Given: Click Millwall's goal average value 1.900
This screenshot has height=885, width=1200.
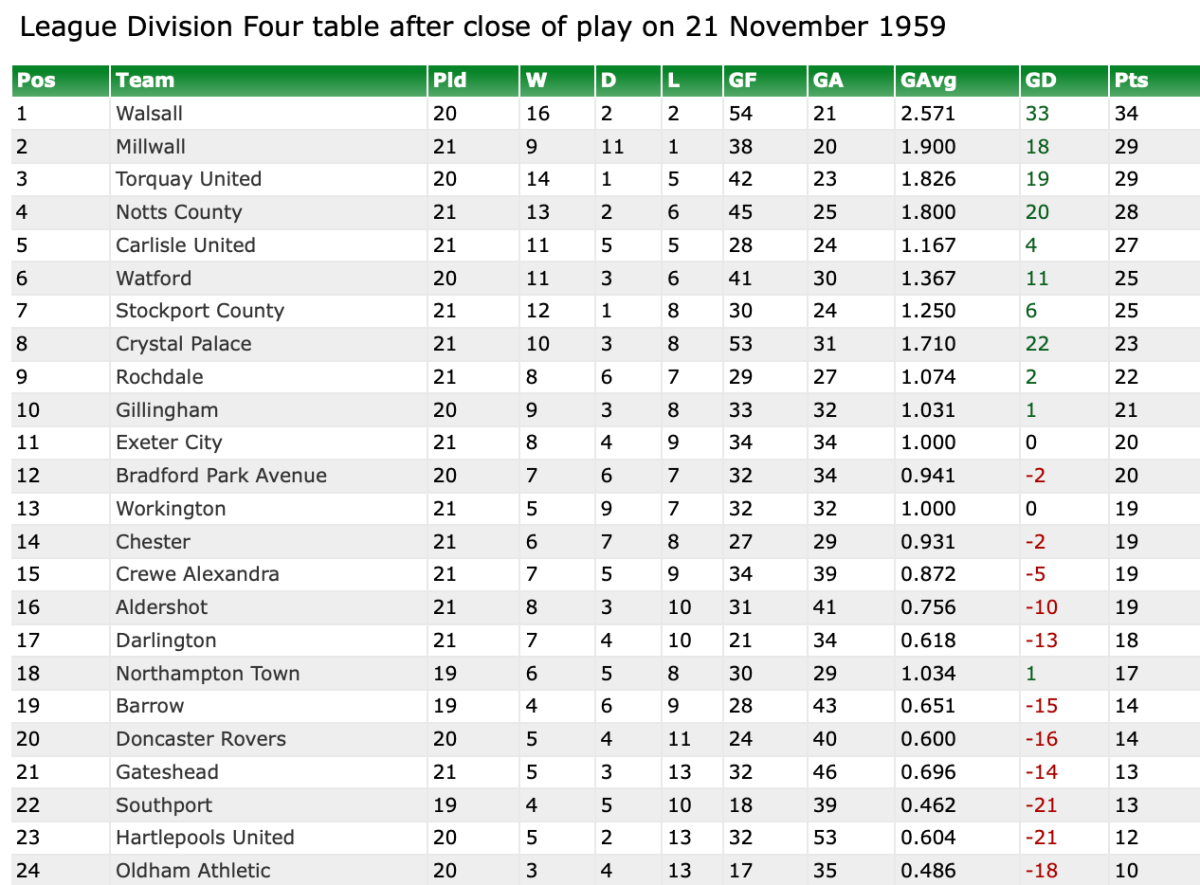Looking at the screenshot, I should 928,147.
